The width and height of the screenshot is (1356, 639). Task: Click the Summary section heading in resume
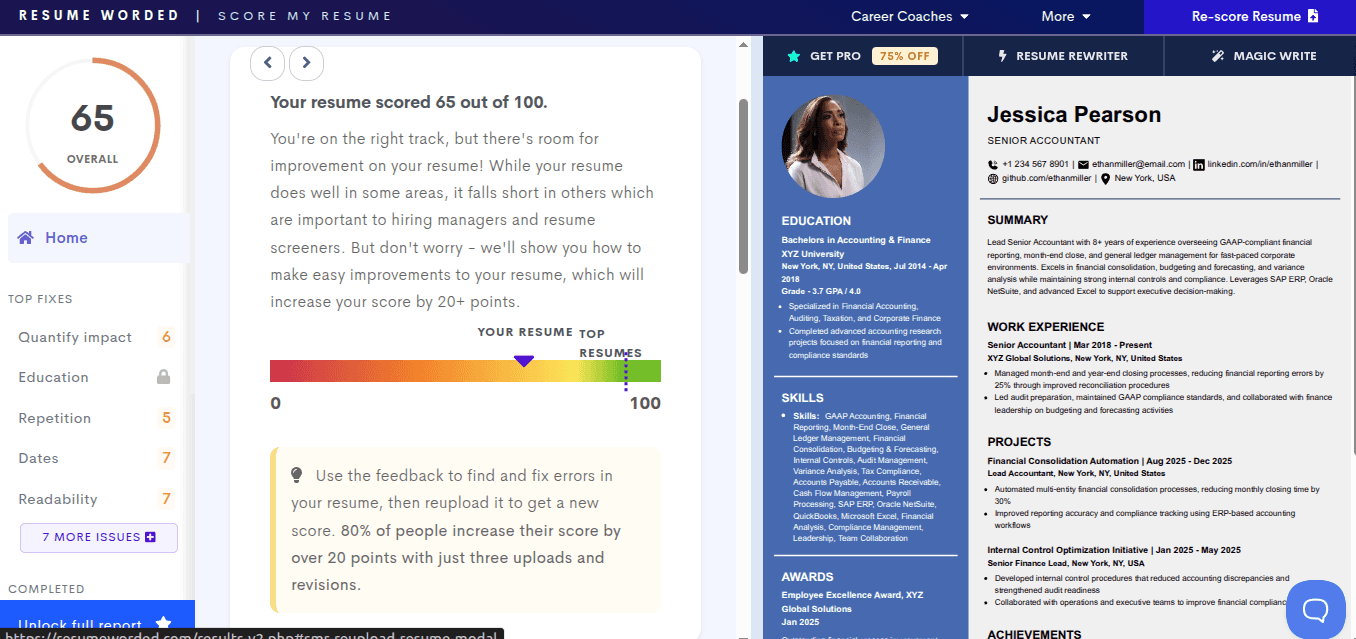1017,220
